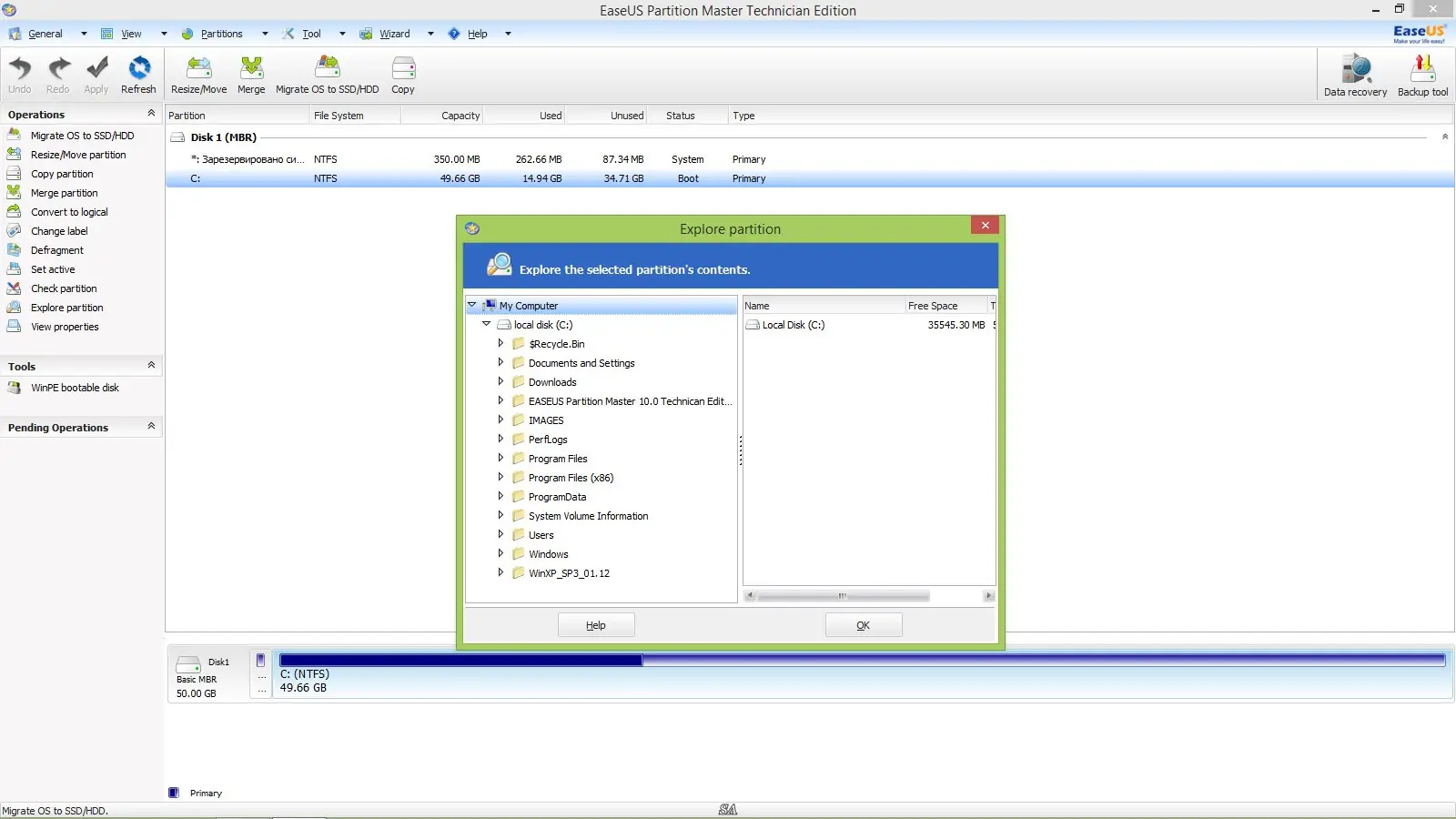
Task: Open the View menu
Action: coord(132,34)
